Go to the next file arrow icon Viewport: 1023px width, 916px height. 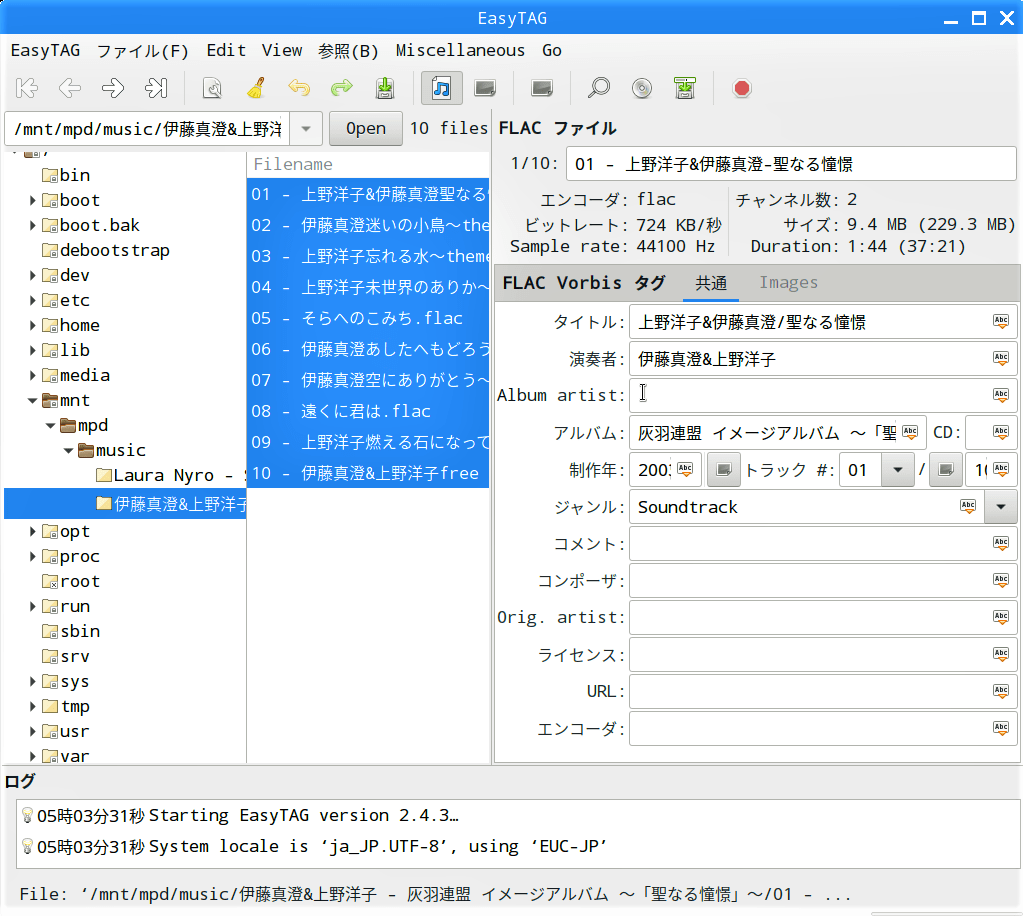(113, 88)
